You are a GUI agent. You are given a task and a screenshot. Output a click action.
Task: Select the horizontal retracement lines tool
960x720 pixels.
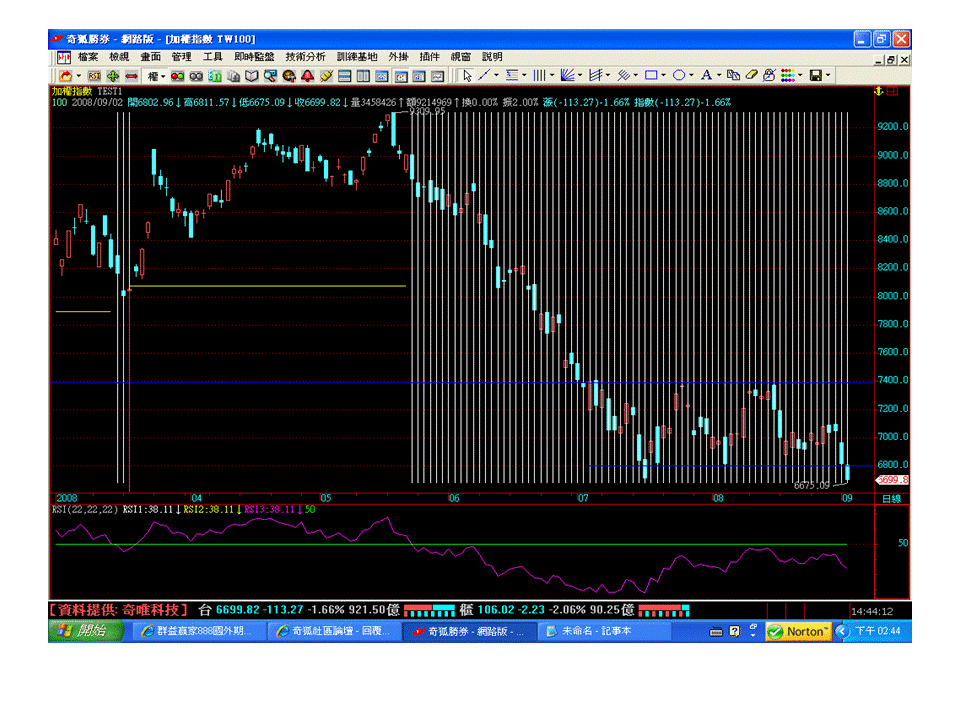(x=512, y=75)
